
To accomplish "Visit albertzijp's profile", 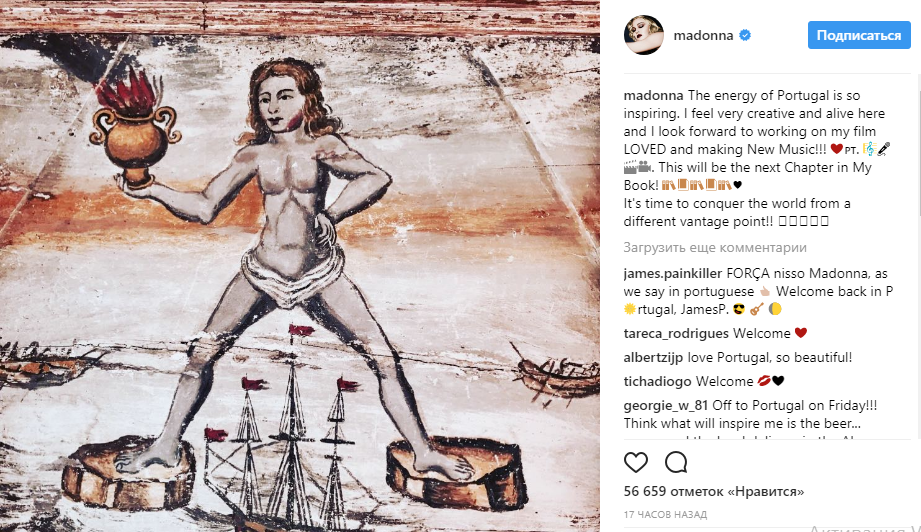I will pos(653,358).
